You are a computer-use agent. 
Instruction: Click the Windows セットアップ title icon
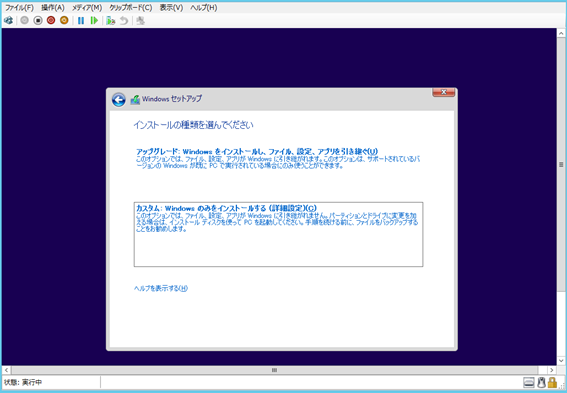click(135, 99)
